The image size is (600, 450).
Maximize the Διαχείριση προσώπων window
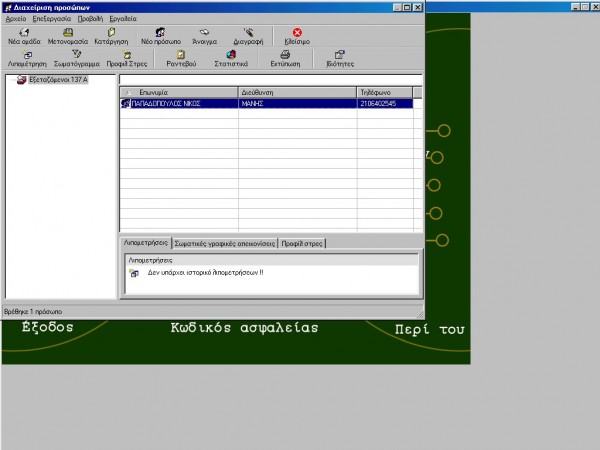[x=407, y=7]
